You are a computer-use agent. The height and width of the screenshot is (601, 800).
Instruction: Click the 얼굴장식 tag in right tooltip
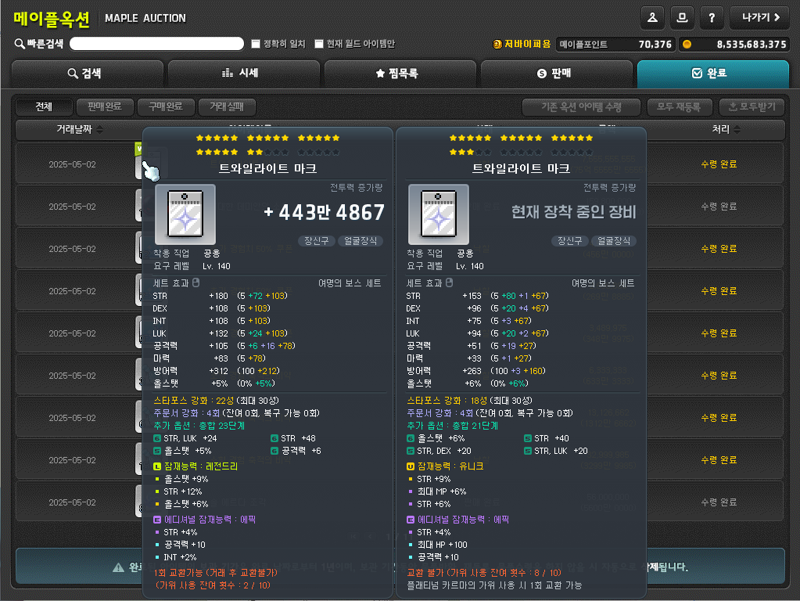[x=614, y=241]
